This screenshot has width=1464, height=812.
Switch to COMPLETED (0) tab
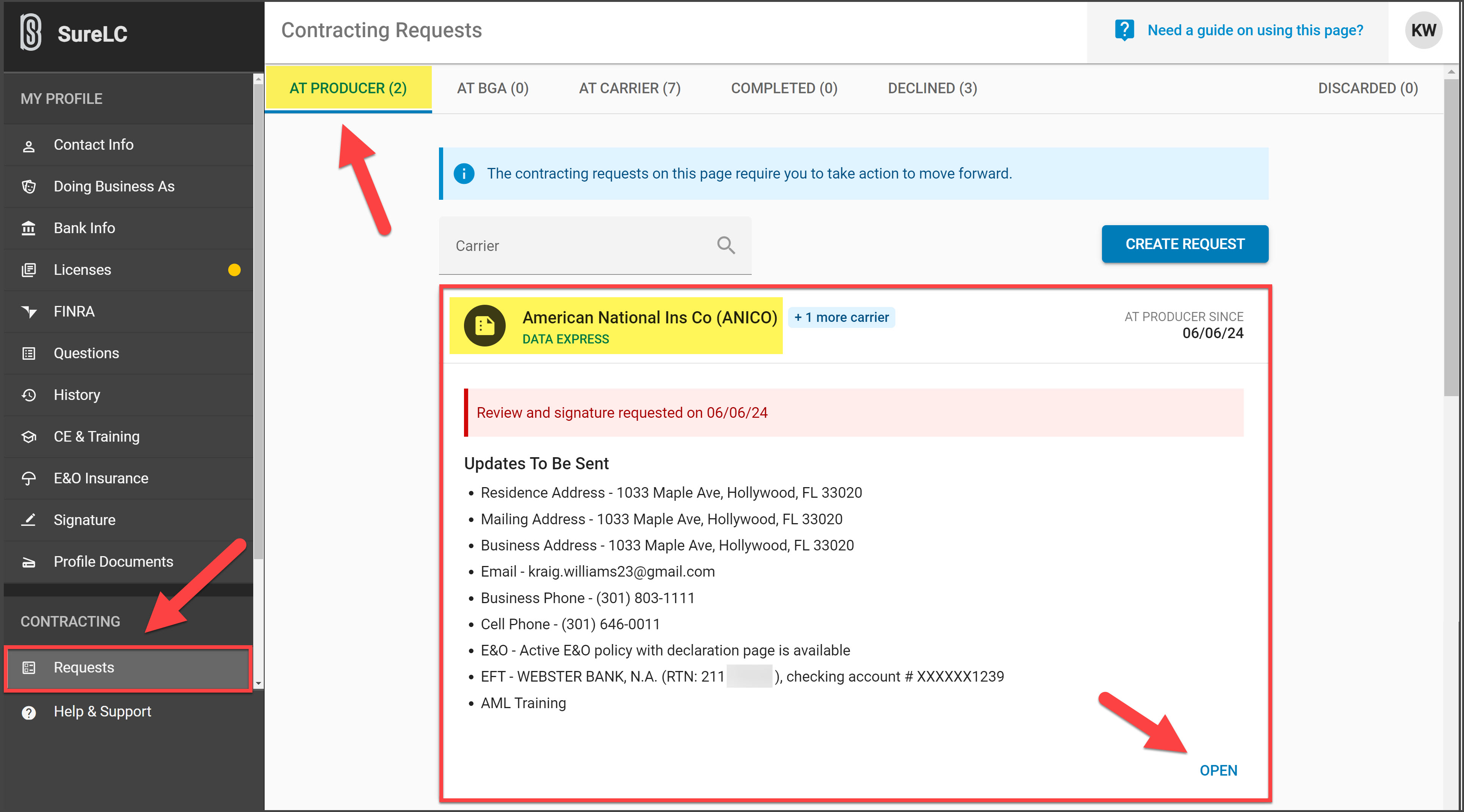tap(784, 89)
